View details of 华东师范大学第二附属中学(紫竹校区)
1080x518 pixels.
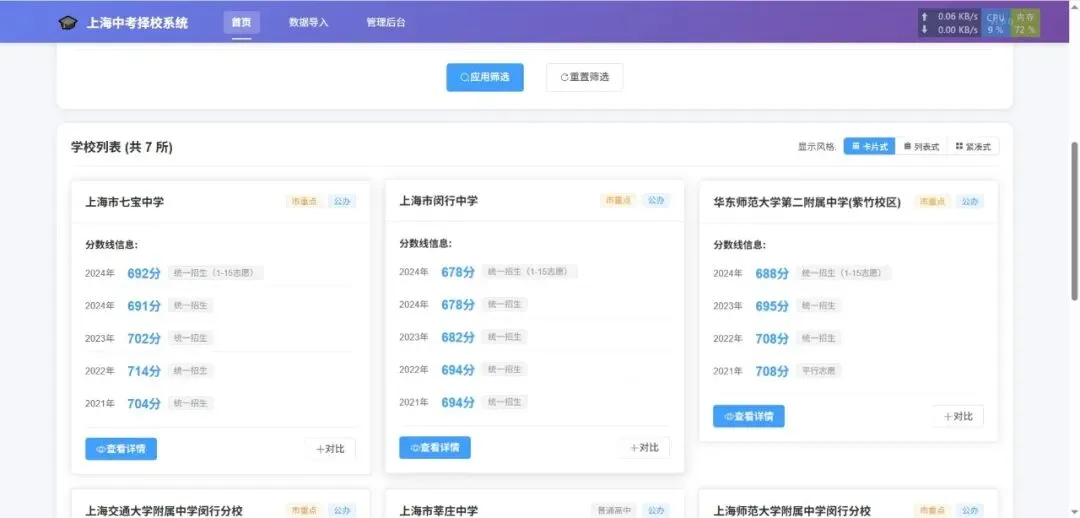coord(749,416)
